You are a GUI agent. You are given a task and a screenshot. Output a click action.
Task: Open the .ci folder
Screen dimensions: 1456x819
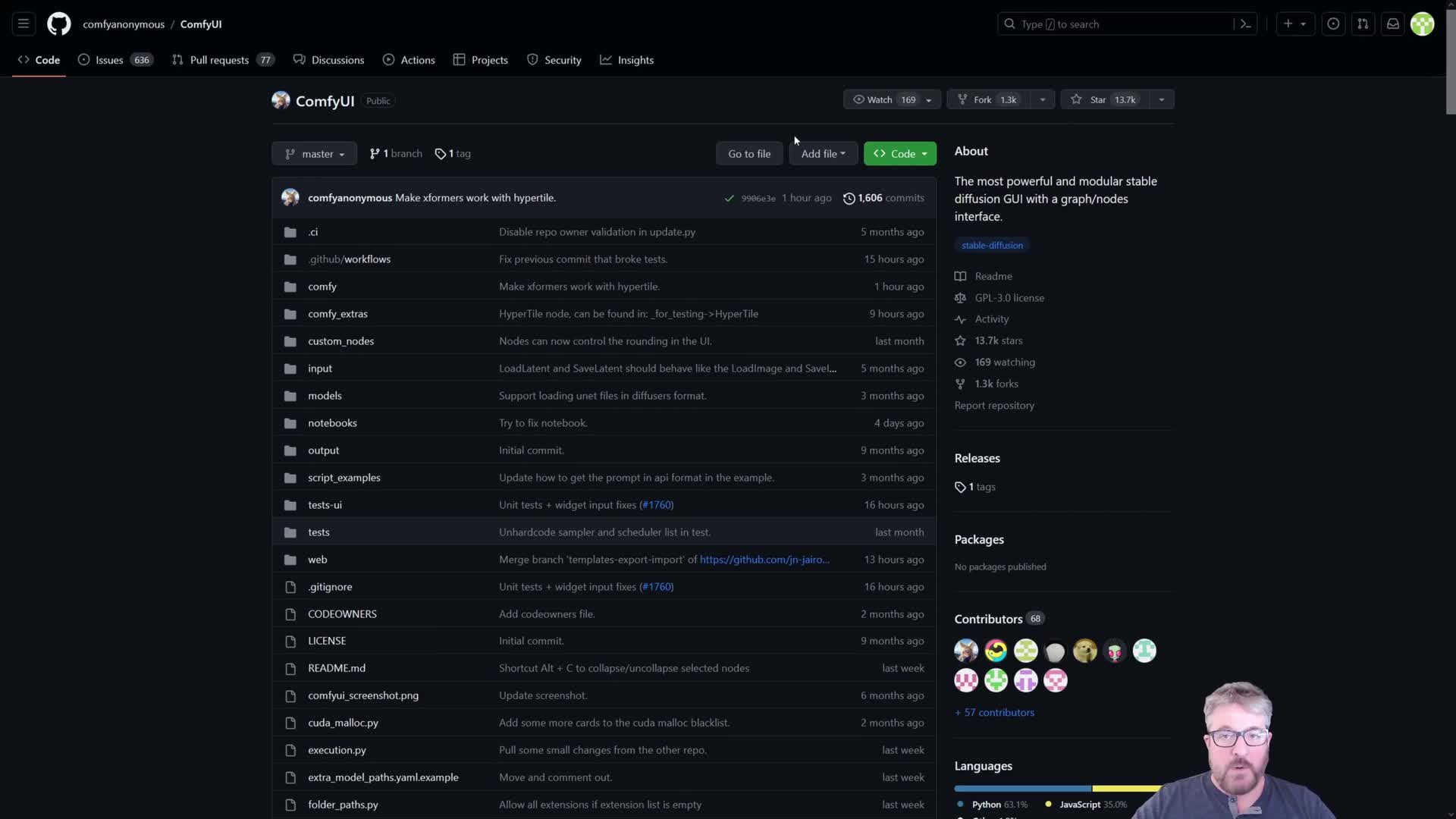pyautogui.click(x=312, y=232)
